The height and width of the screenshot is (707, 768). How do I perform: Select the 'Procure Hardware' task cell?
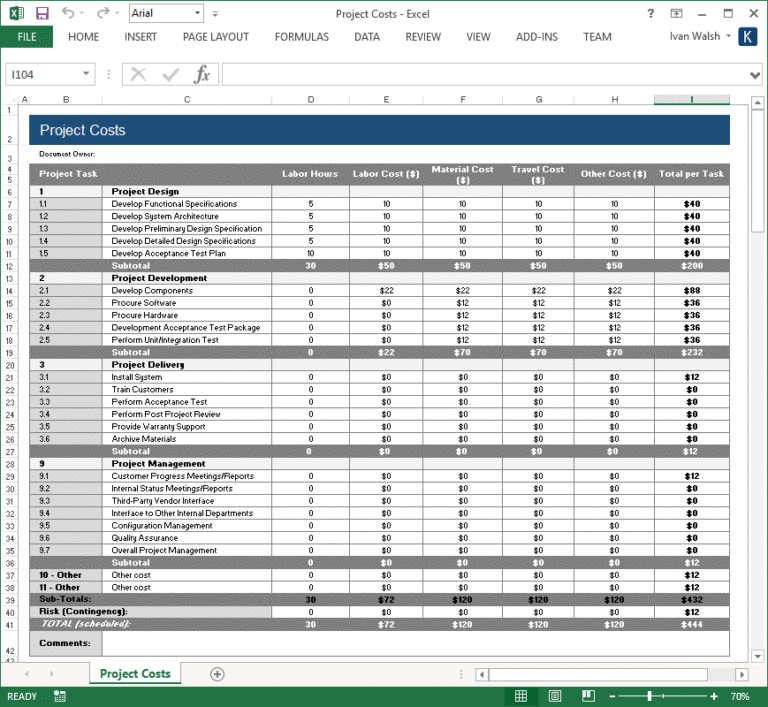pyautogui.click(x=187, y=315)
